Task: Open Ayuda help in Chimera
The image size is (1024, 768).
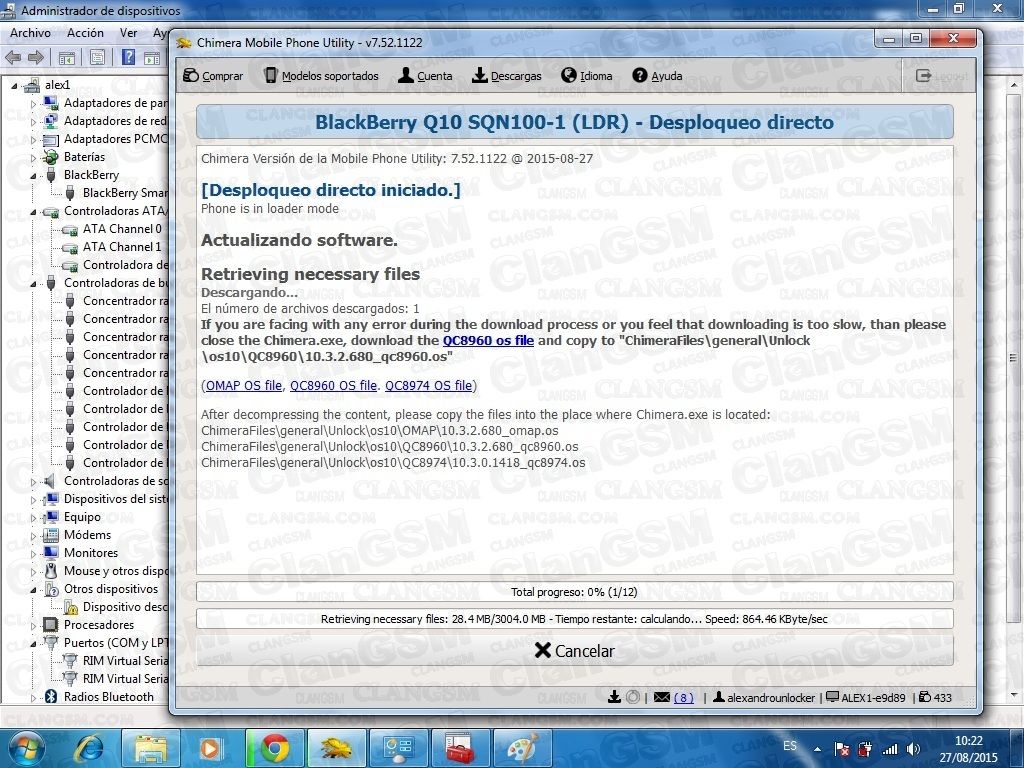Action: (657, 76)
